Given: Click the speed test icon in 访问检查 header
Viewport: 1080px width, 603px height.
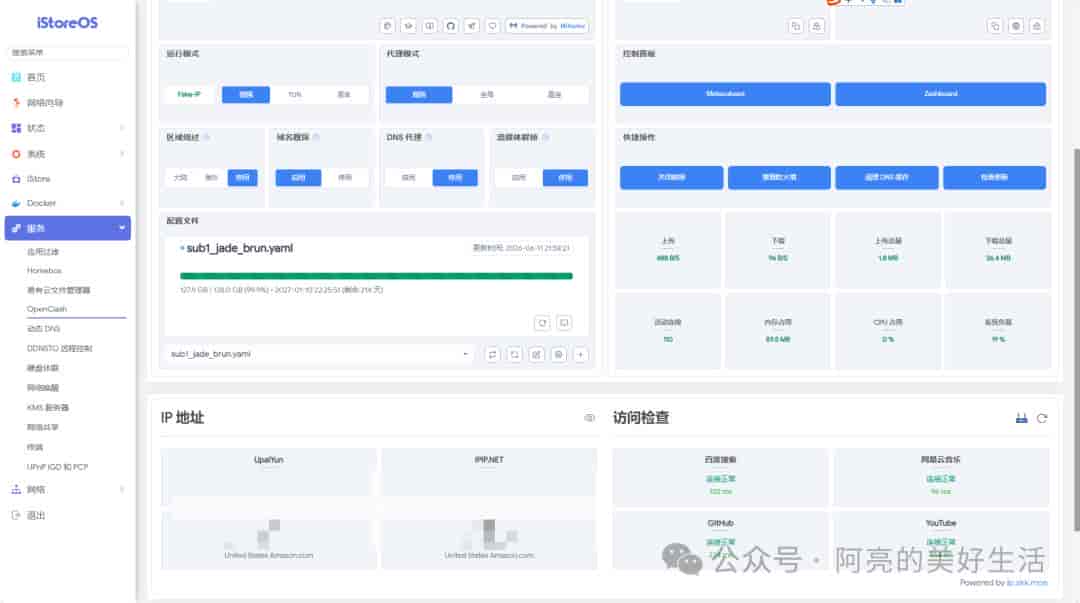Looking at the screenshot, I should click(1021, 418).
